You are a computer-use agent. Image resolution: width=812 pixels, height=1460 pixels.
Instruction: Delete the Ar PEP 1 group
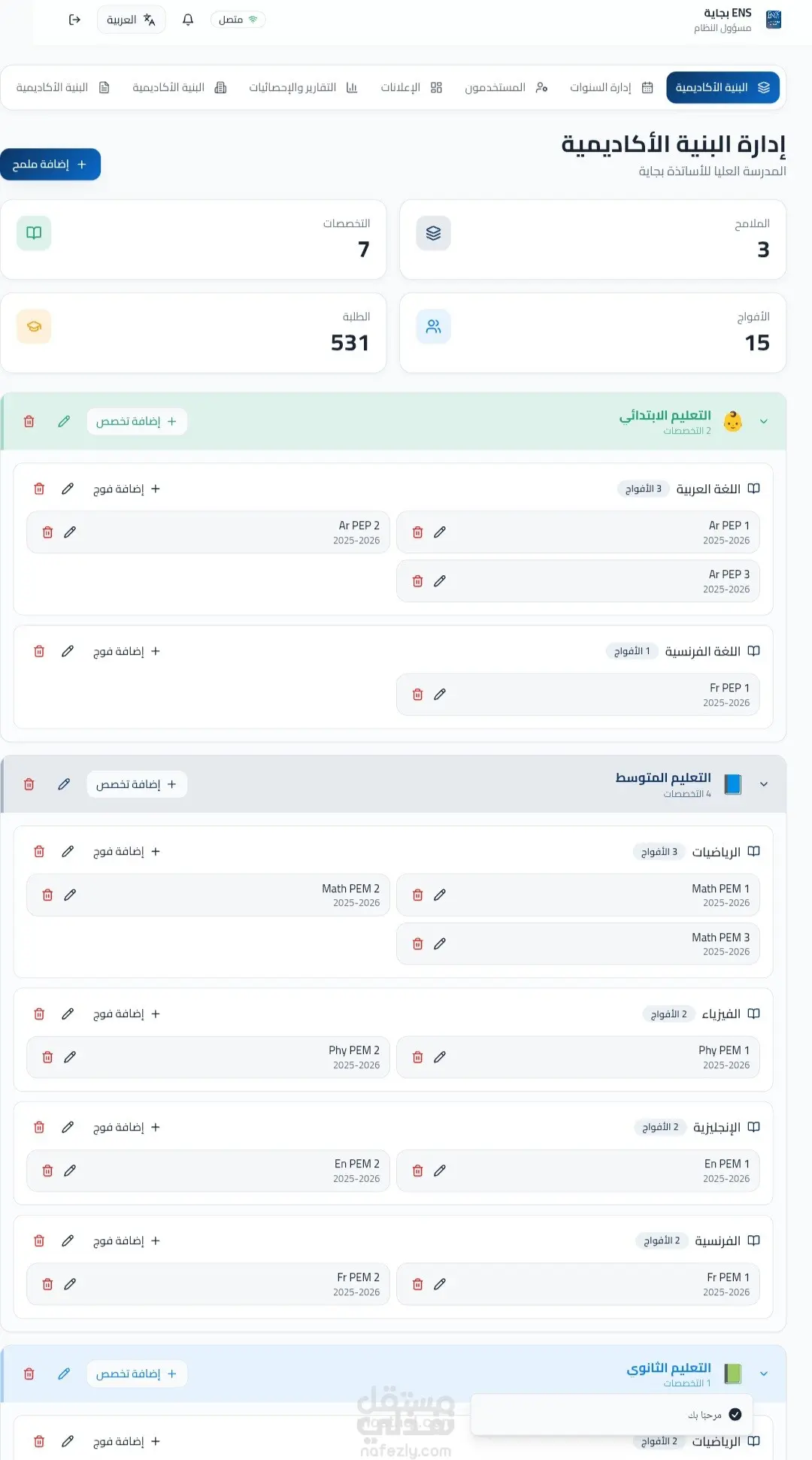[418, 532]
